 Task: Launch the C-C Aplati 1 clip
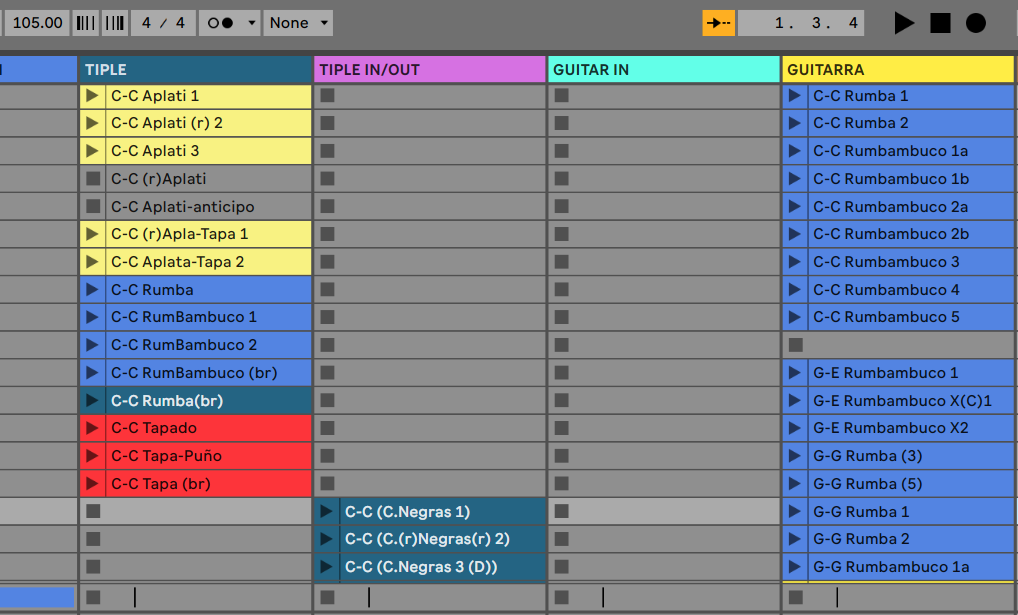tap(93, 96)
